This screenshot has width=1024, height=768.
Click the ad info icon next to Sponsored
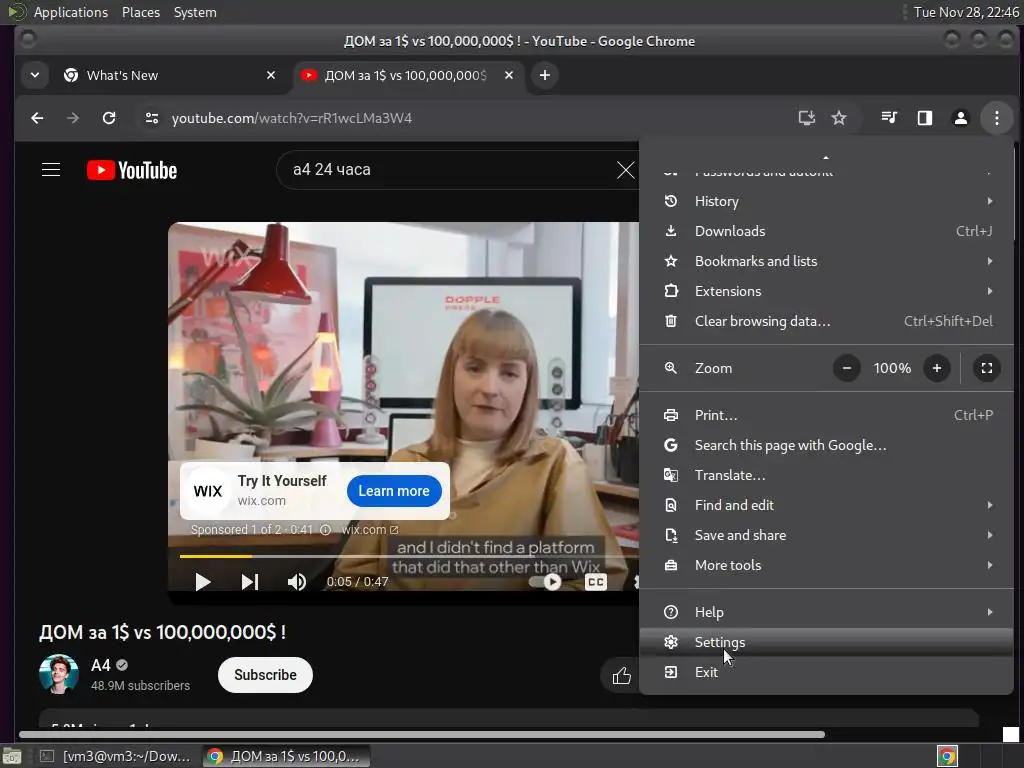pyautogui.click(x=325, y=530)
